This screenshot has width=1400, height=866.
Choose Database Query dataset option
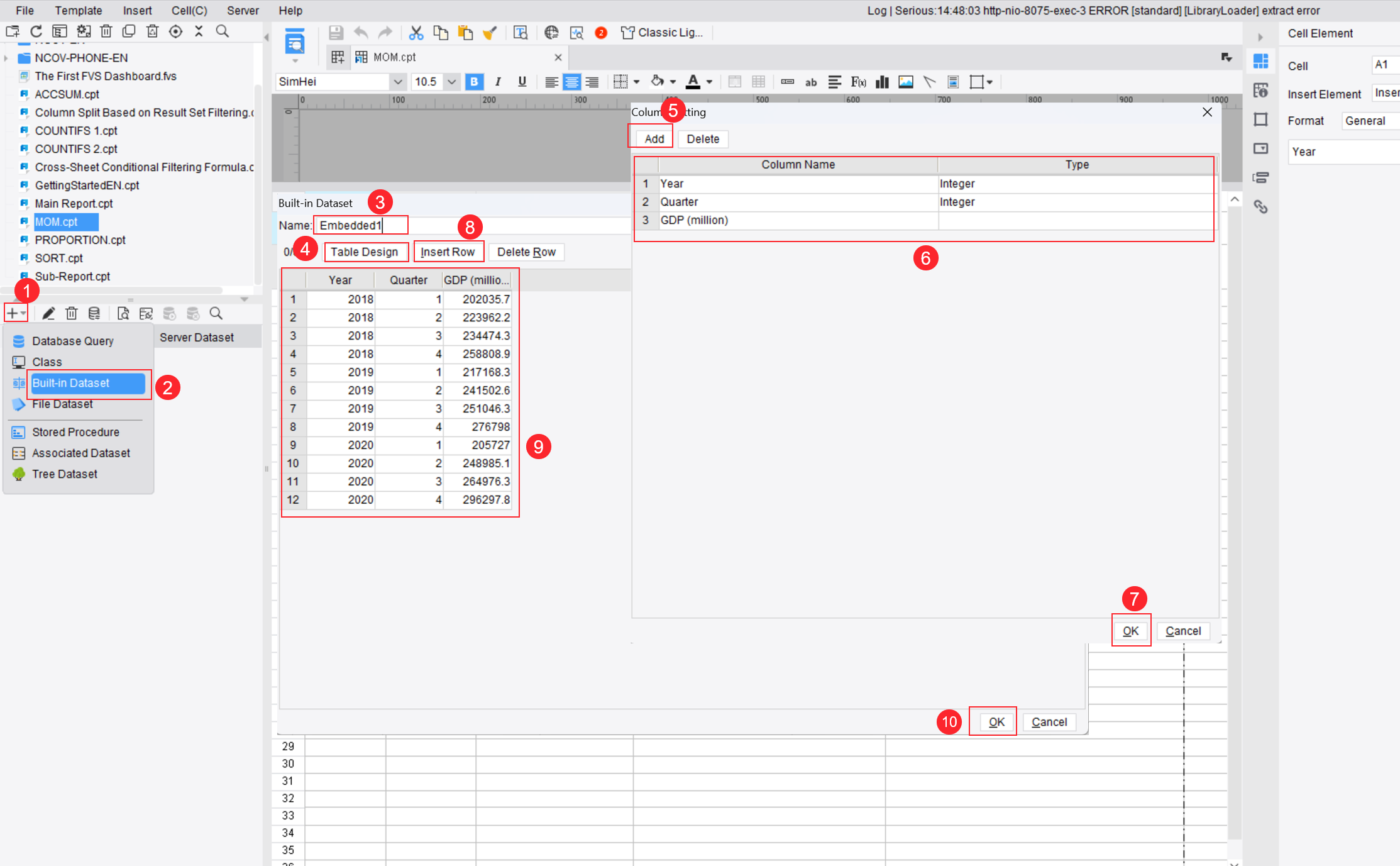point(73,341)
